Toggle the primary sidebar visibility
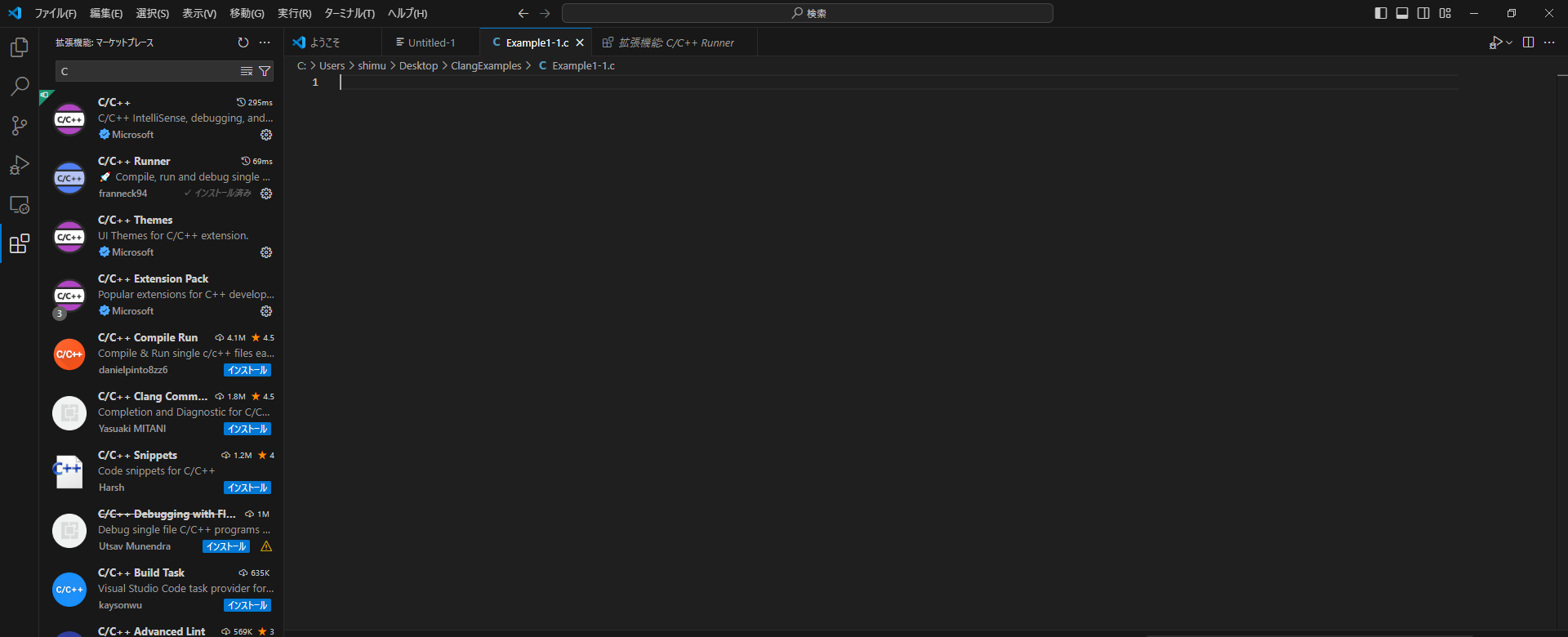Screen dimensions: 1568x637 tap(1381, 13)
